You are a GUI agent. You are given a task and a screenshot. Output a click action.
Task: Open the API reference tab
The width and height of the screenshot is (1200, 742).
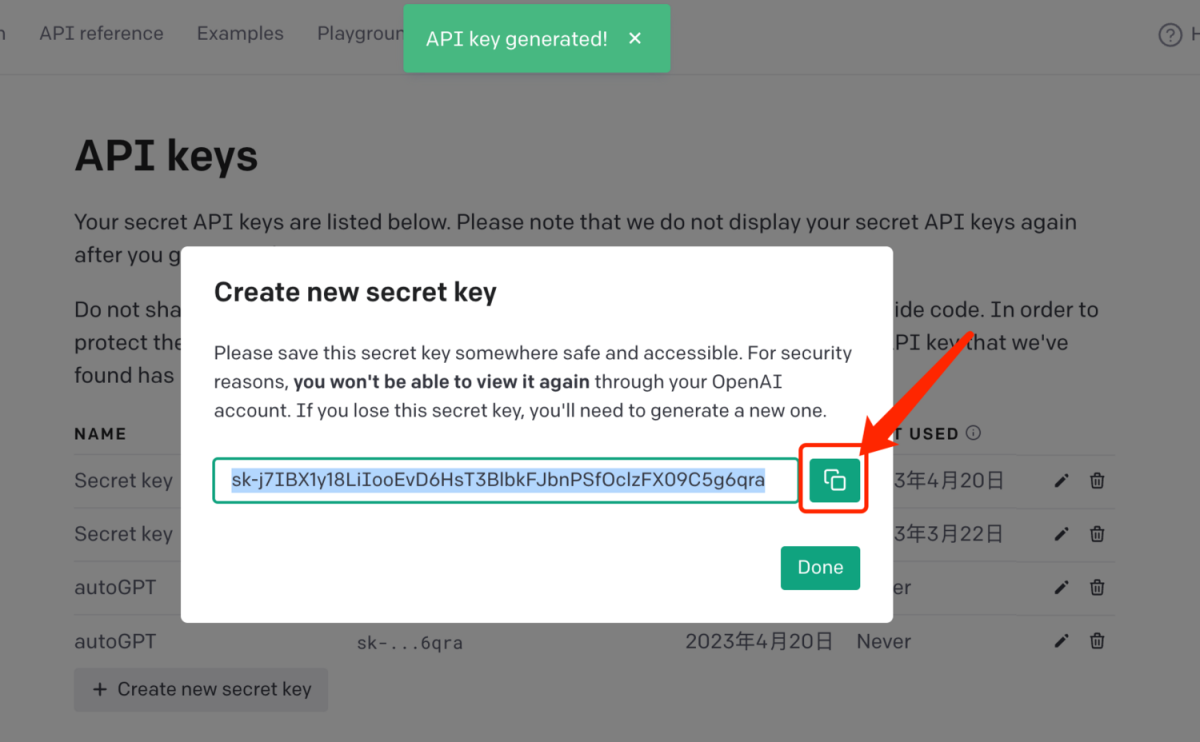click(x=101, y=33)
